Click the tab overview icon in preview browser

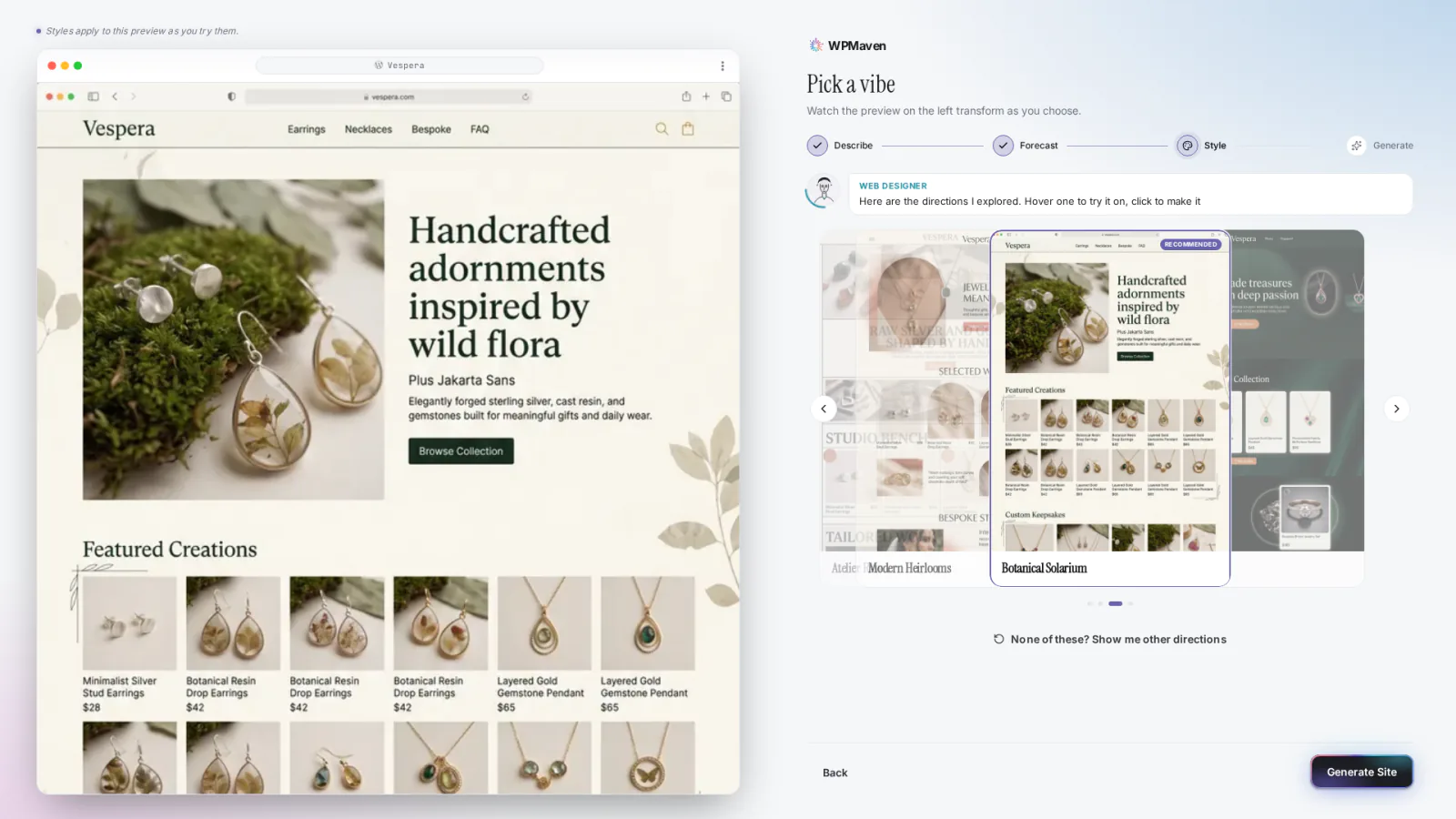coord(726,96)
